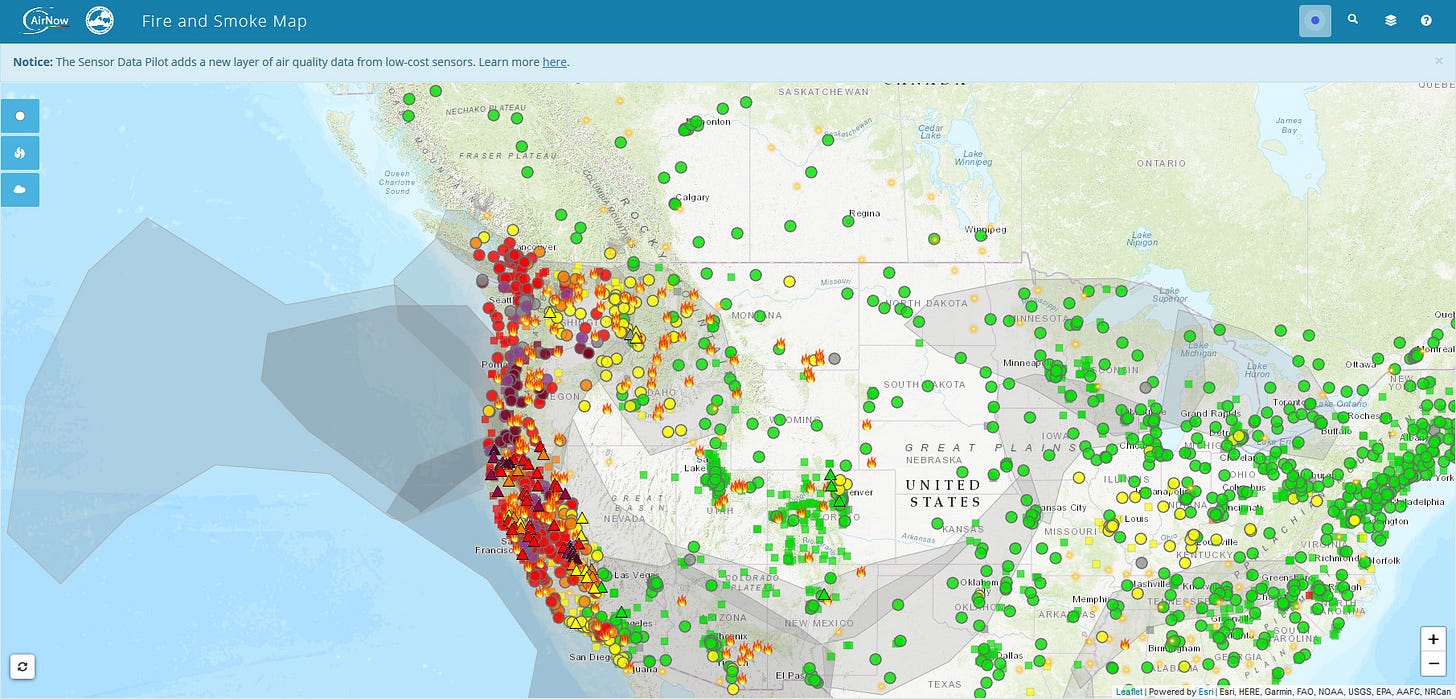1456x699 pixels.
Task: Click the 'Lake Nipigon' label
Action: click(x=1141, y=237)
